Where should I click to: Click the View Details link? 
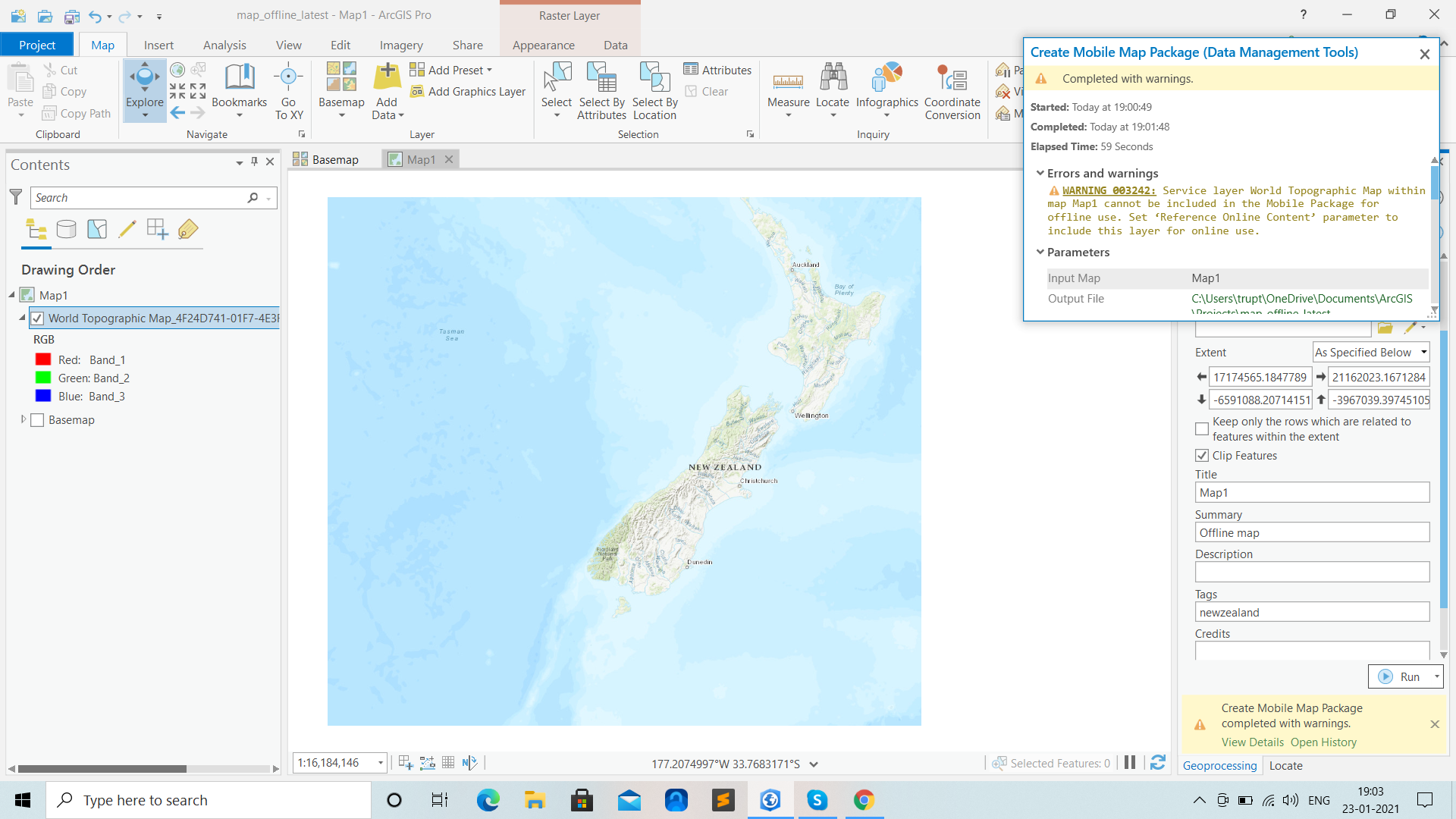pos(1252,742)
